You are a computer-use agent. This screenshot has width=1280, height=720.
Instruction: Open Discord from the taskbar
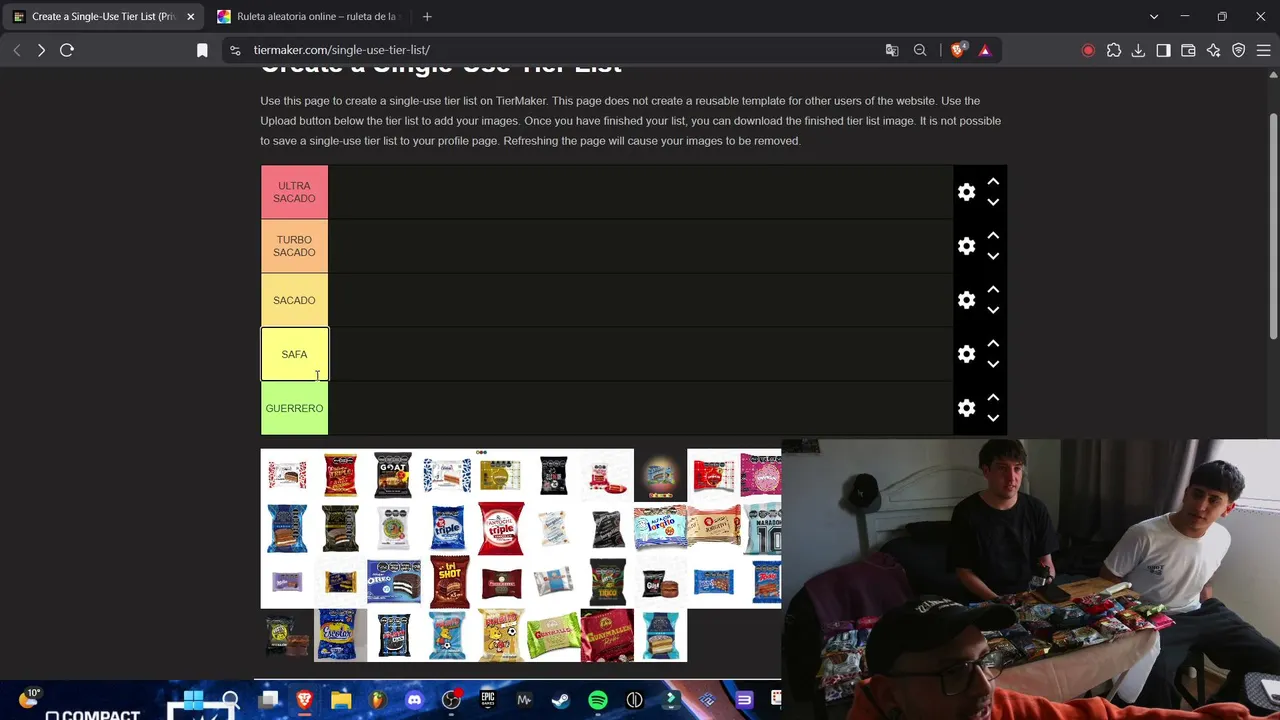tap(414, 700)
